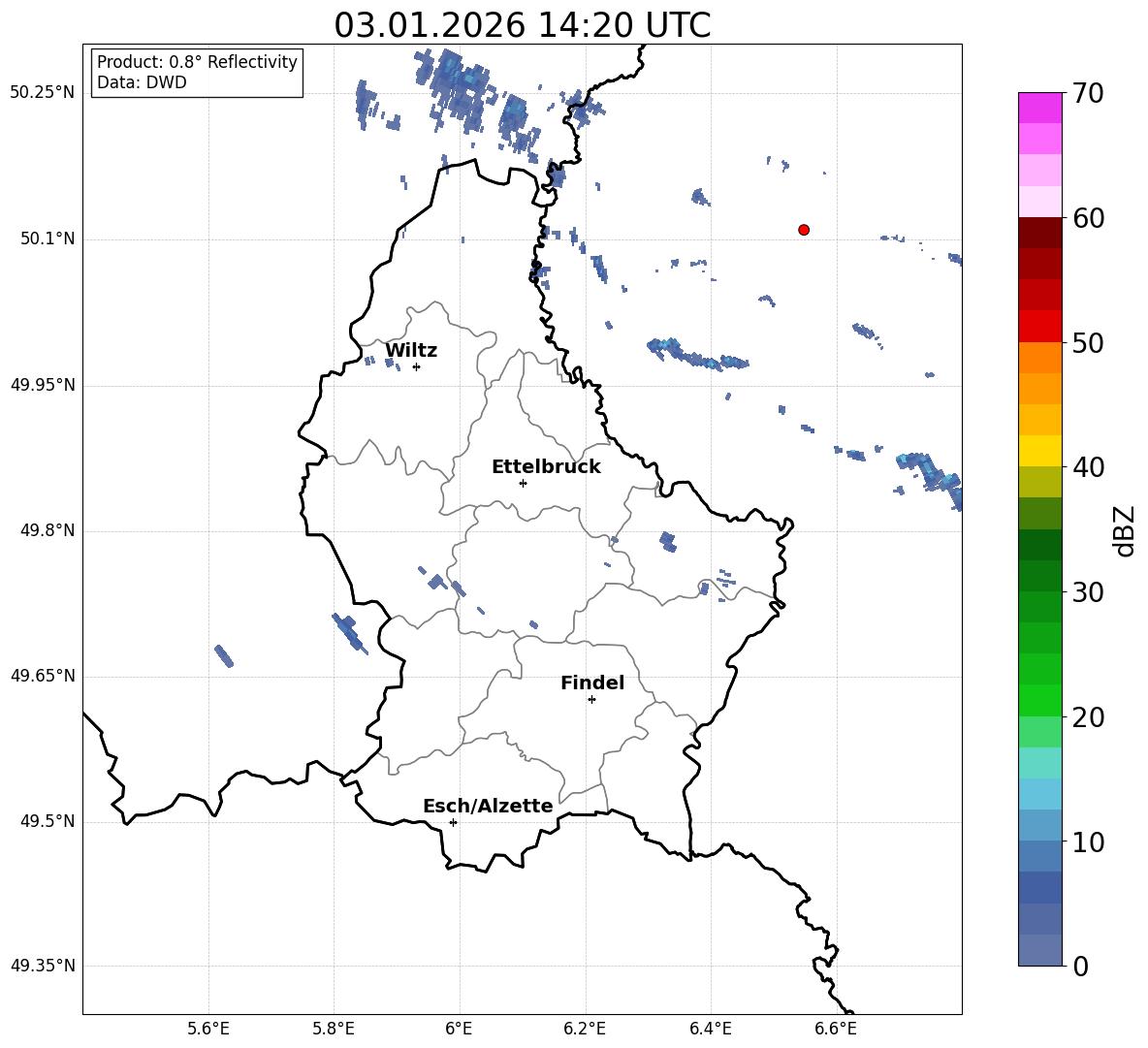
Task: Click the colorbar tick label '30'
Action: click(x=1088, y=592)
